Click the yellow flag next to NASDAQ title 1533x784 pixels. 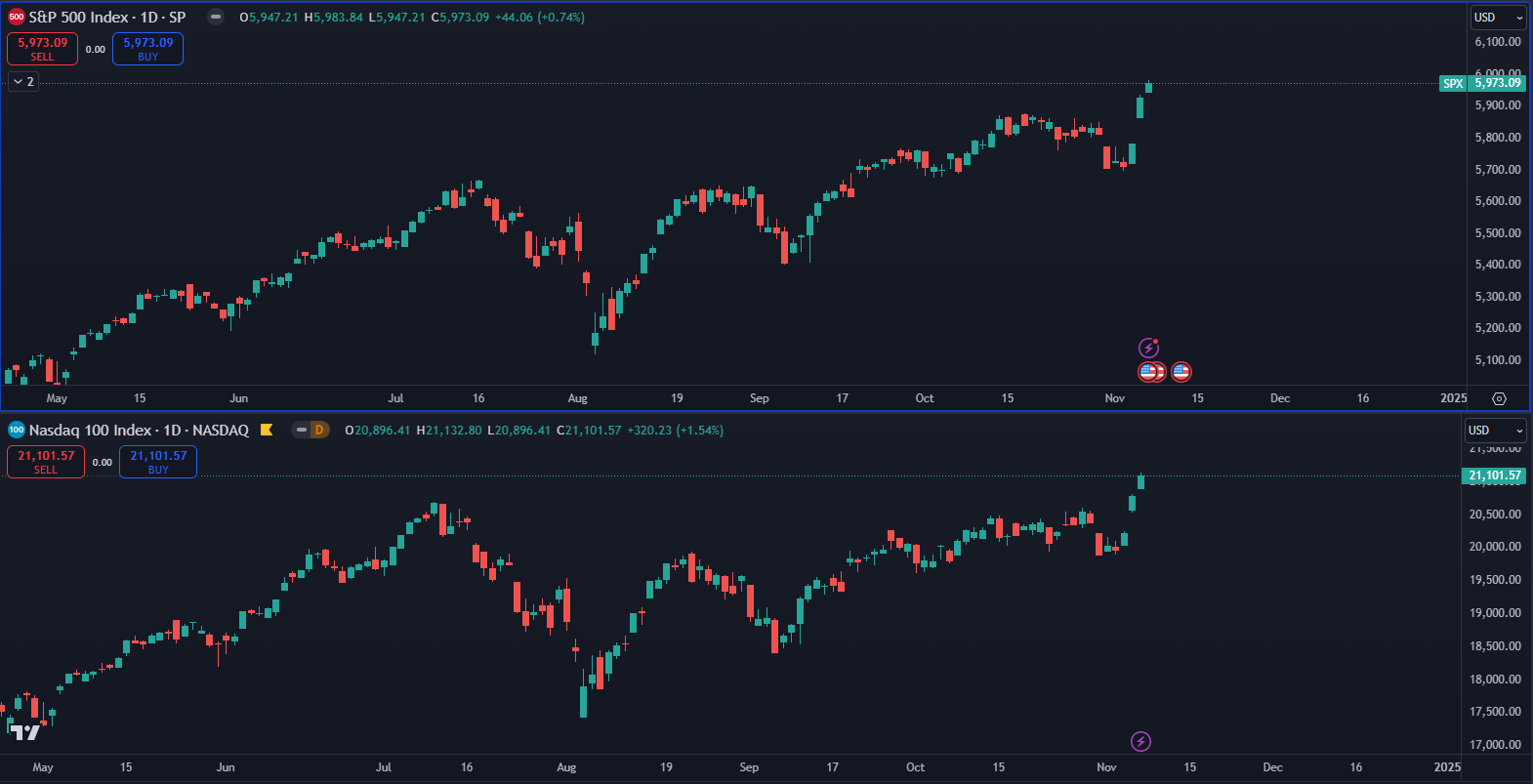267,430
